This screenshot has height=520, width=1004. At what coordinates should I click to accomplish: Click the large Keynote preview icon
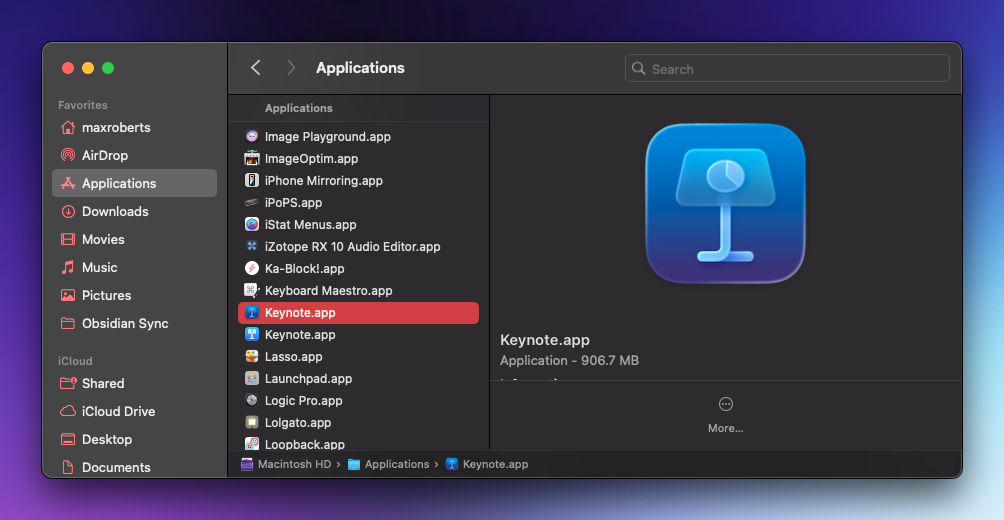point(725,203)
